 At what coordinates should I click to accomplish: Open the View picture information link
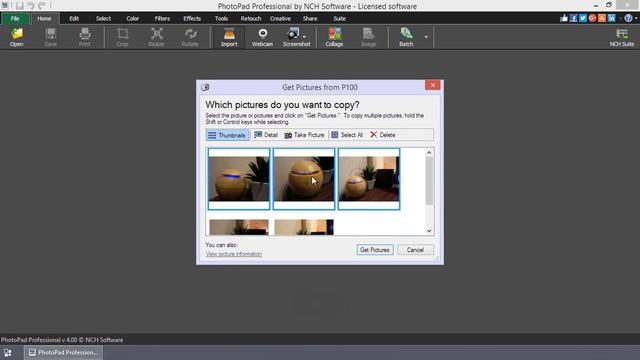[234, 254]
